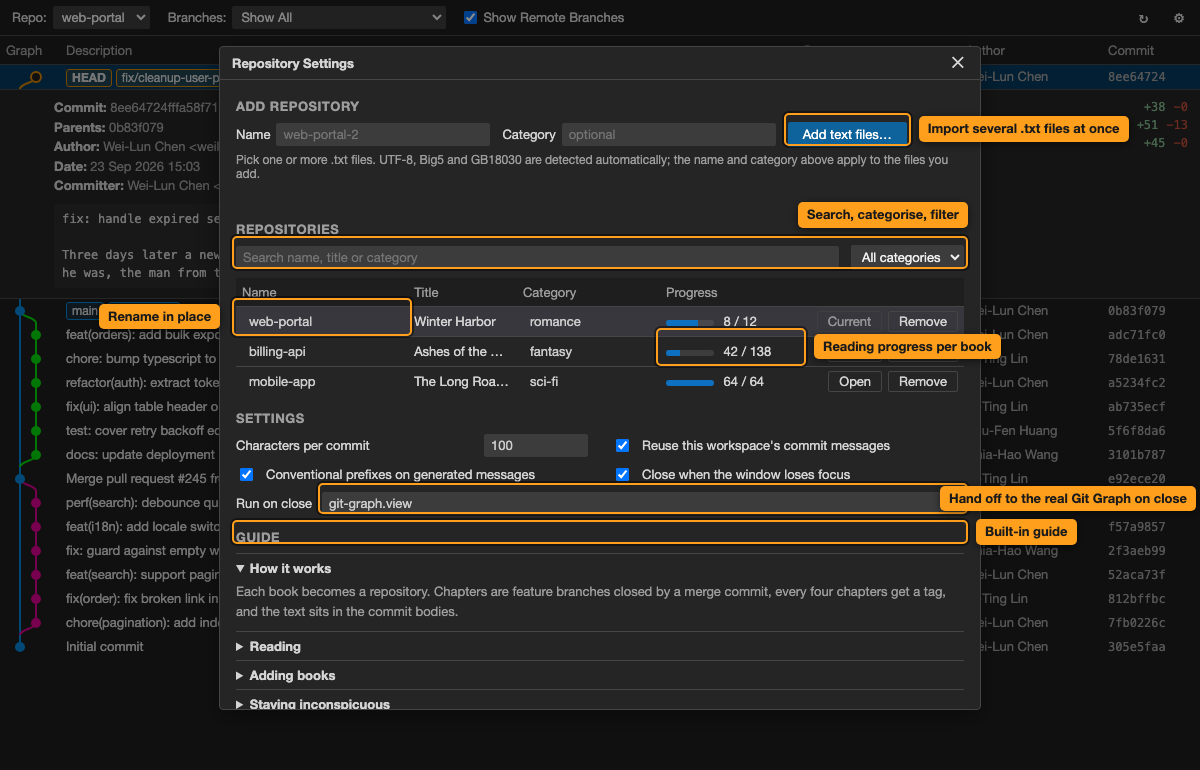Click the repository Name input field
The width and height of the screenshot is (1200, 770).
pyautogui.click(x=383, y=134)
